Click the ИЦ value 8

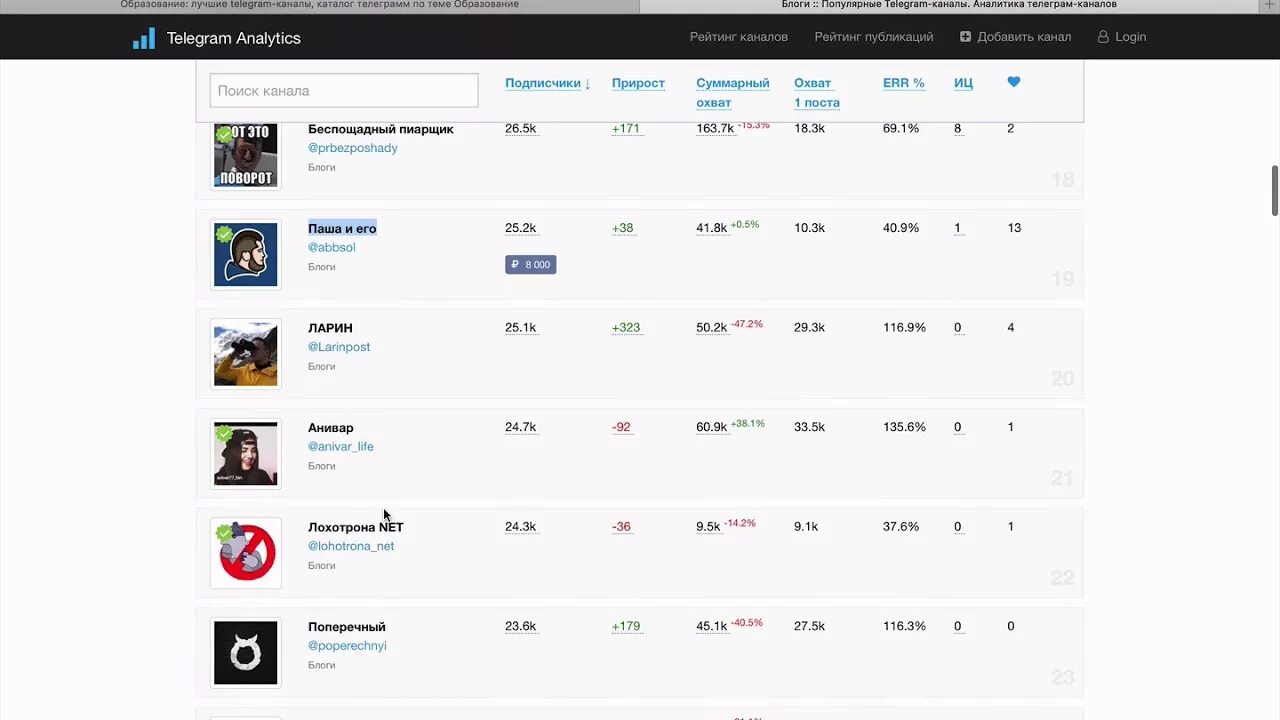pos(958,129)
